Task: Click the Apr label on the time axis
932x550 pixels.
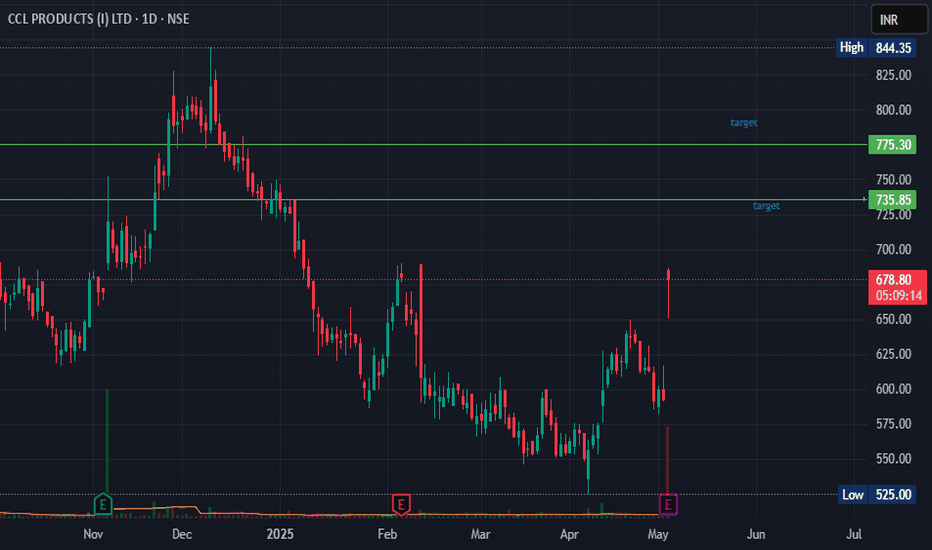Action: (x=569, y=534)
